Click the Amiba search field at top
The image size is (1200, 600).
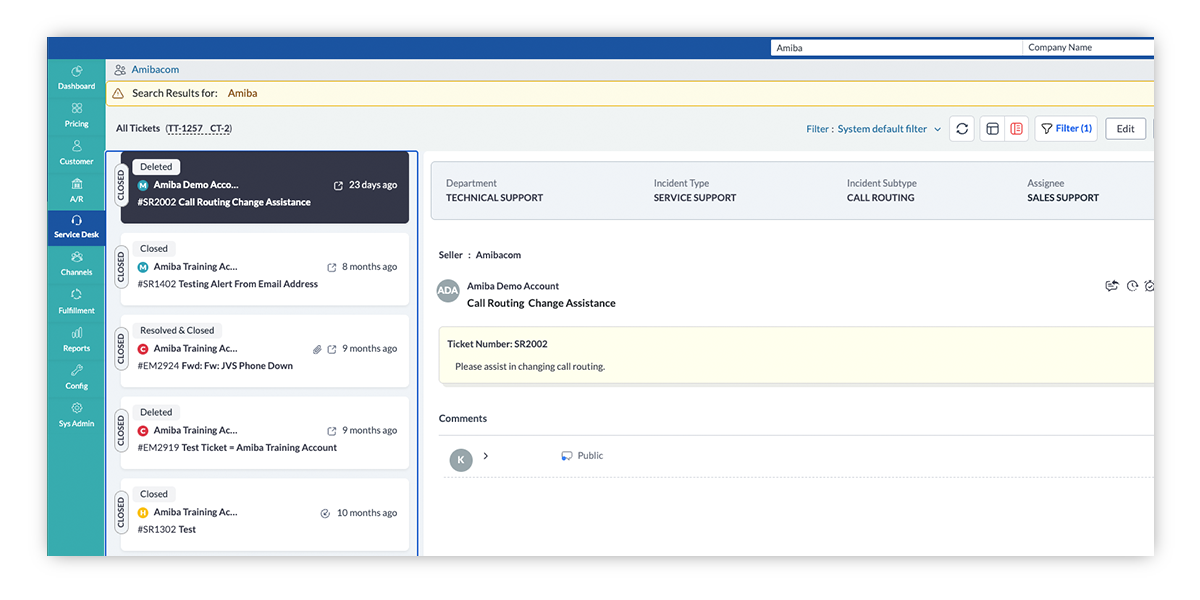(x=897, y=47)
